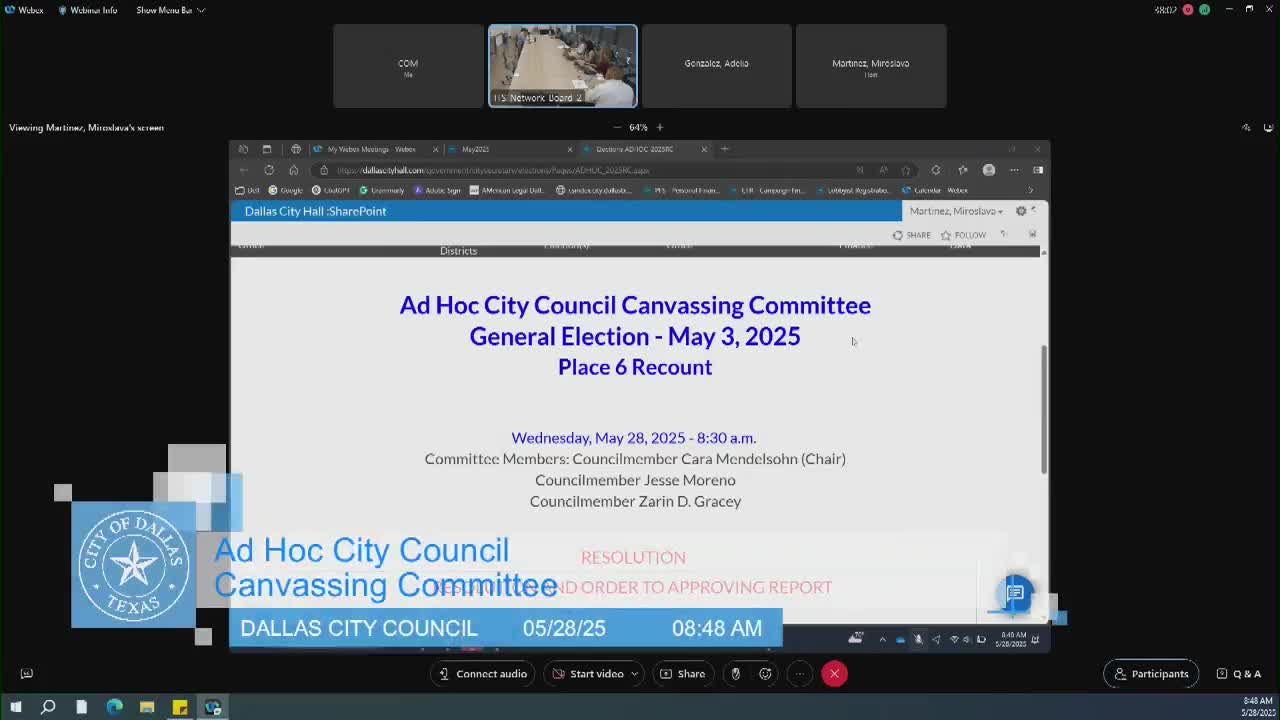Select the Gonzalez, Adelia participant tile
The width and height of the screenshot is (1280, 720).
click(x=716, y=66)
